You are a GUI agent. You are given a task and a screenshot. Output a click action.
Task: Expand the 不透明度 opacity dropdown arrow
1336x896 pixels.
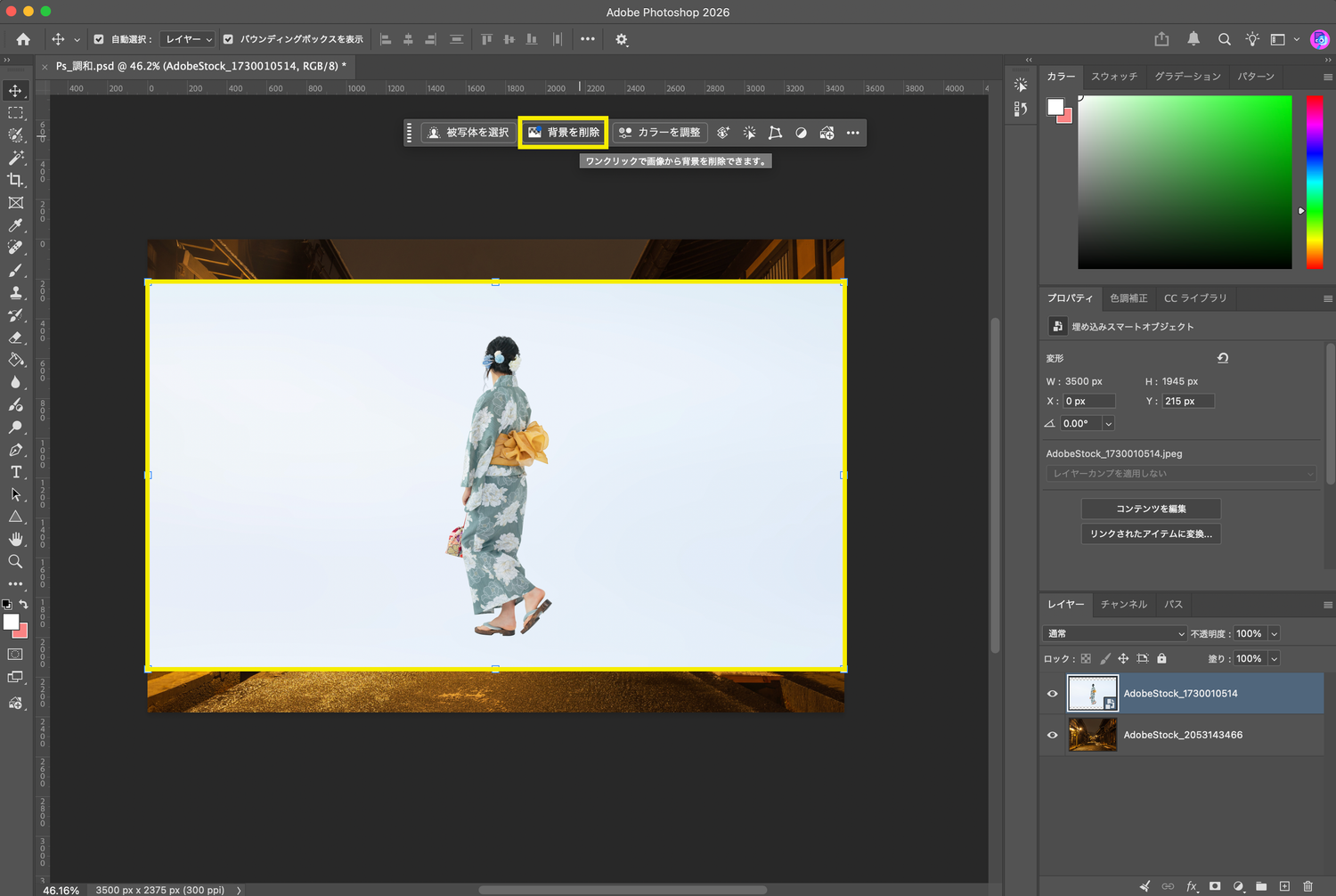tap(1274, 634)
